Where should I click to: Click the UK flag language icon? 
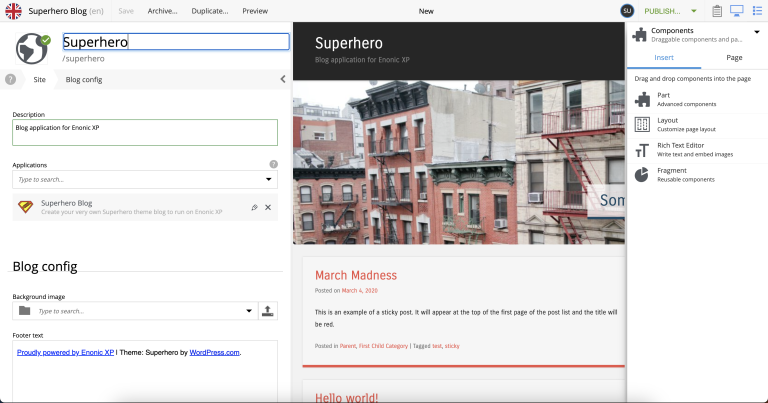(x=14, y=11)
